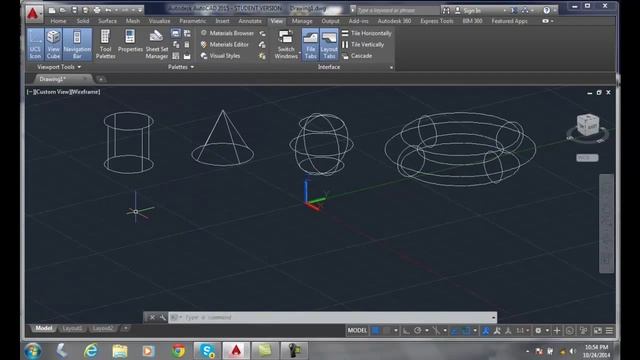Click the search binoculars icon
Screen dimensions: 640x360
click(446, 10)
